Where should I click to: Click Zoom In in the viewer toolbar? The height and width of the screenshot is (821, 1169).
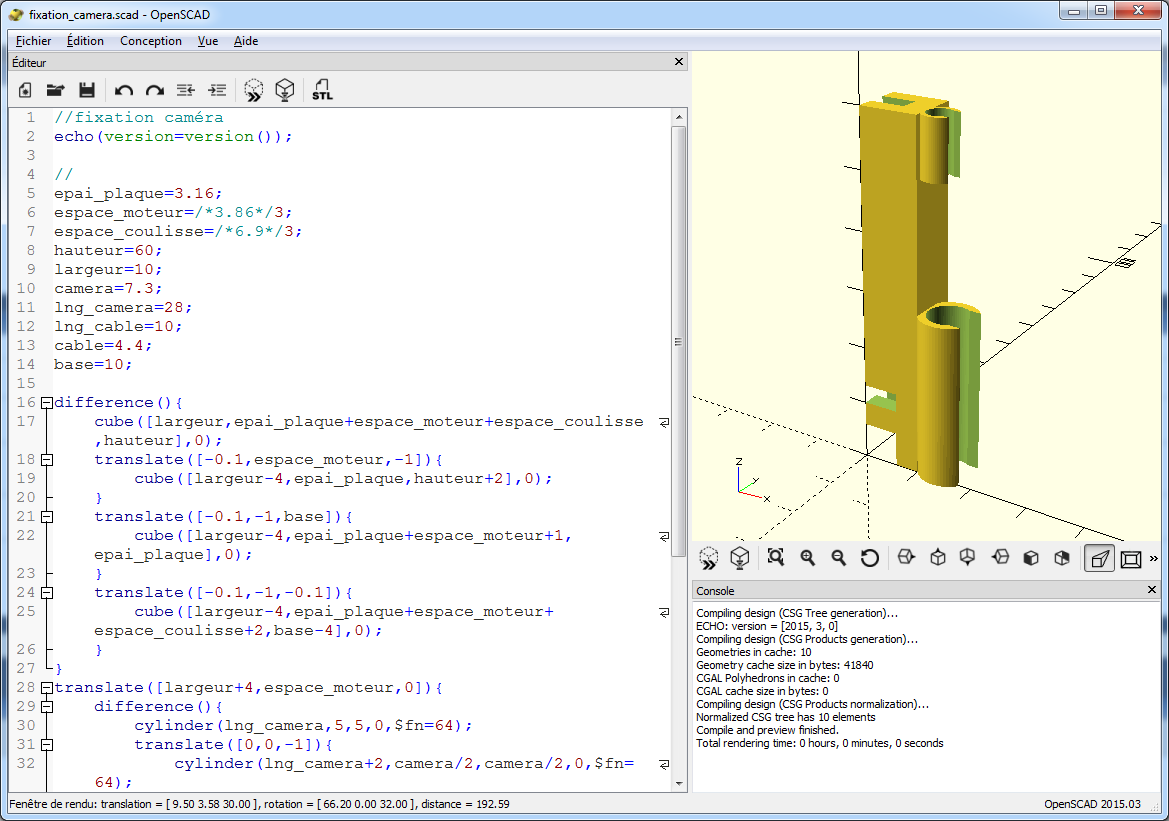[x=807, y=558]
